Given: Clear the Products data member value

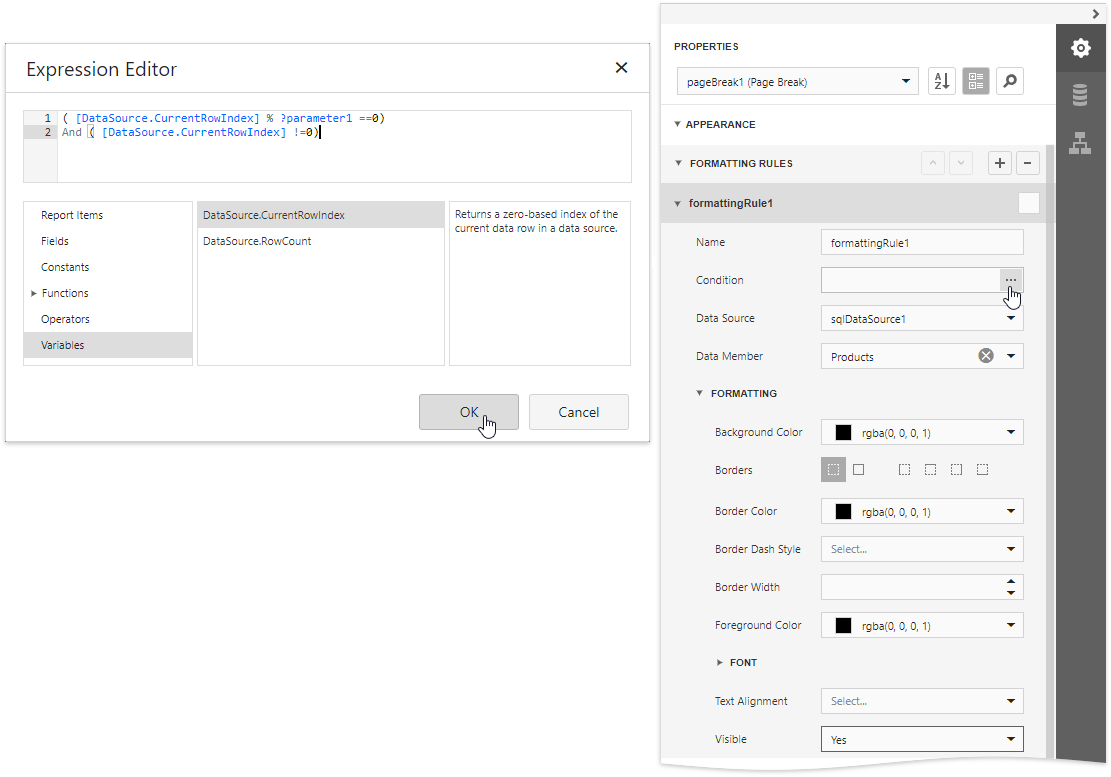Looking at the screenshot, I should [x=986, y=356].
